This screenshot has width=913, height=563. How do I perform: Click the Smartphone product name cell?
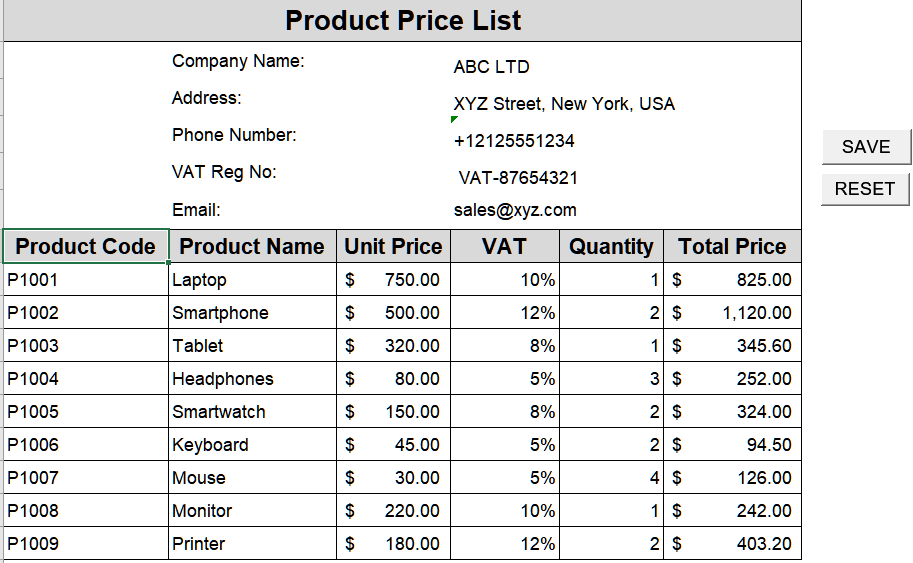[x=252, y=313]
